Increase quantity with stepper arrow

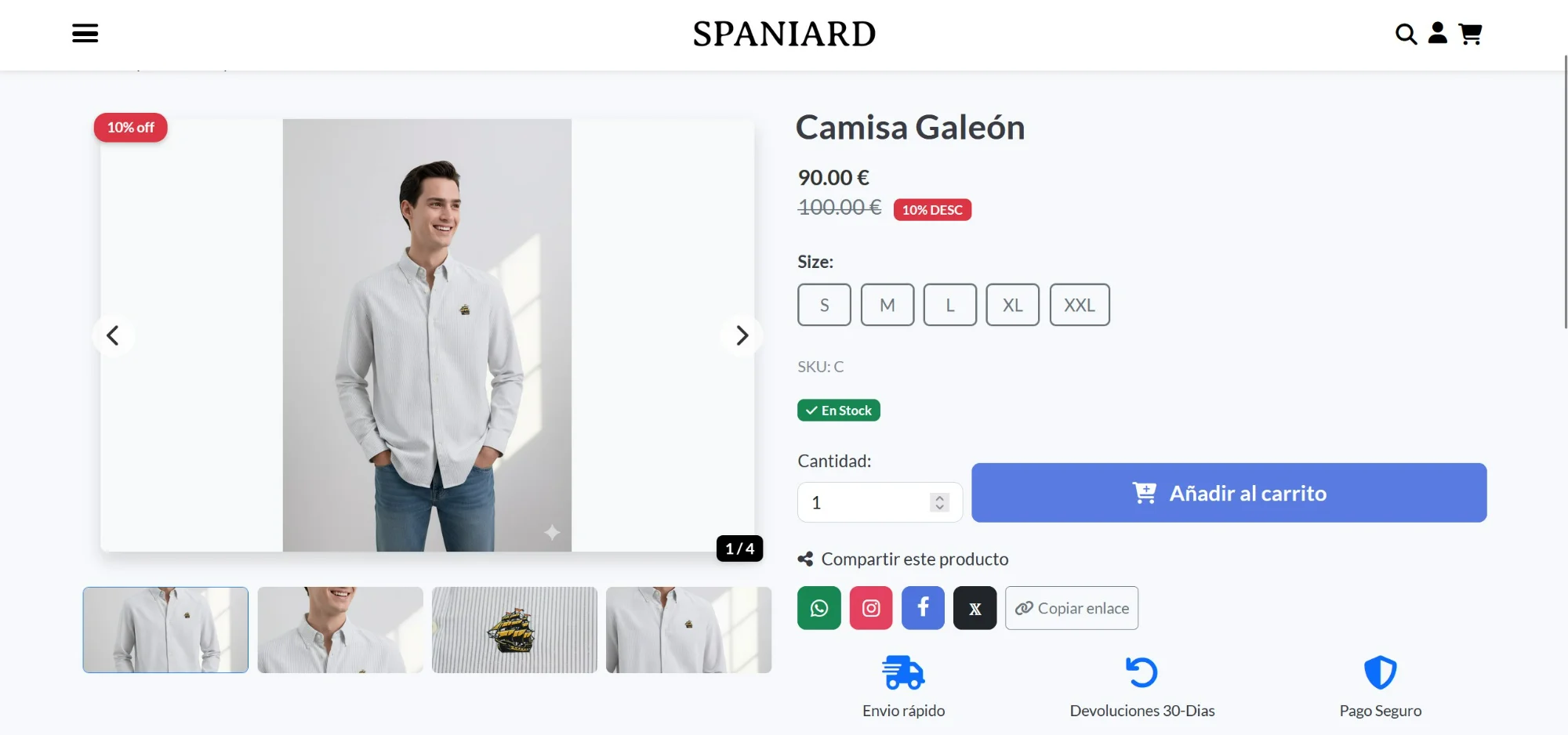(x=939, y=498)
